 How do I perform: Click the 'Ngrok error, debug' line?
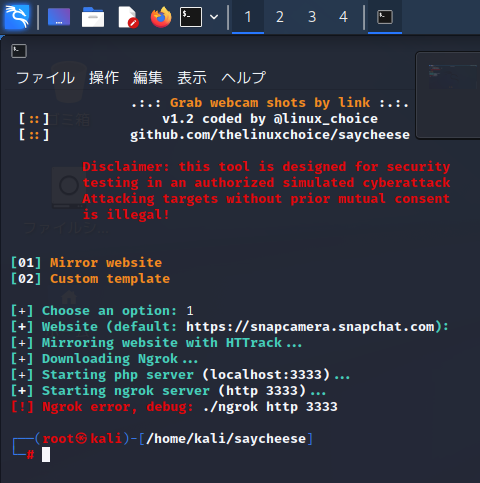point(174,407)
